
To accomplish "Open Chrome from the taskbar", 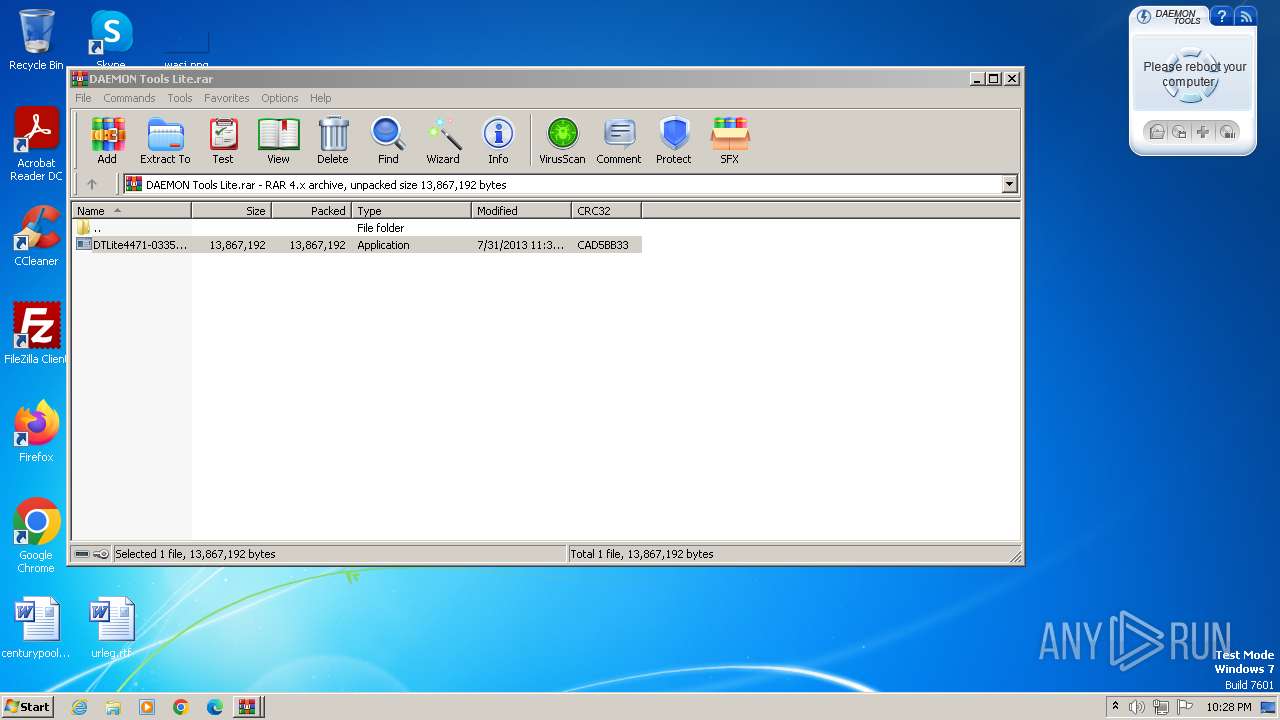I will point(181,707).
